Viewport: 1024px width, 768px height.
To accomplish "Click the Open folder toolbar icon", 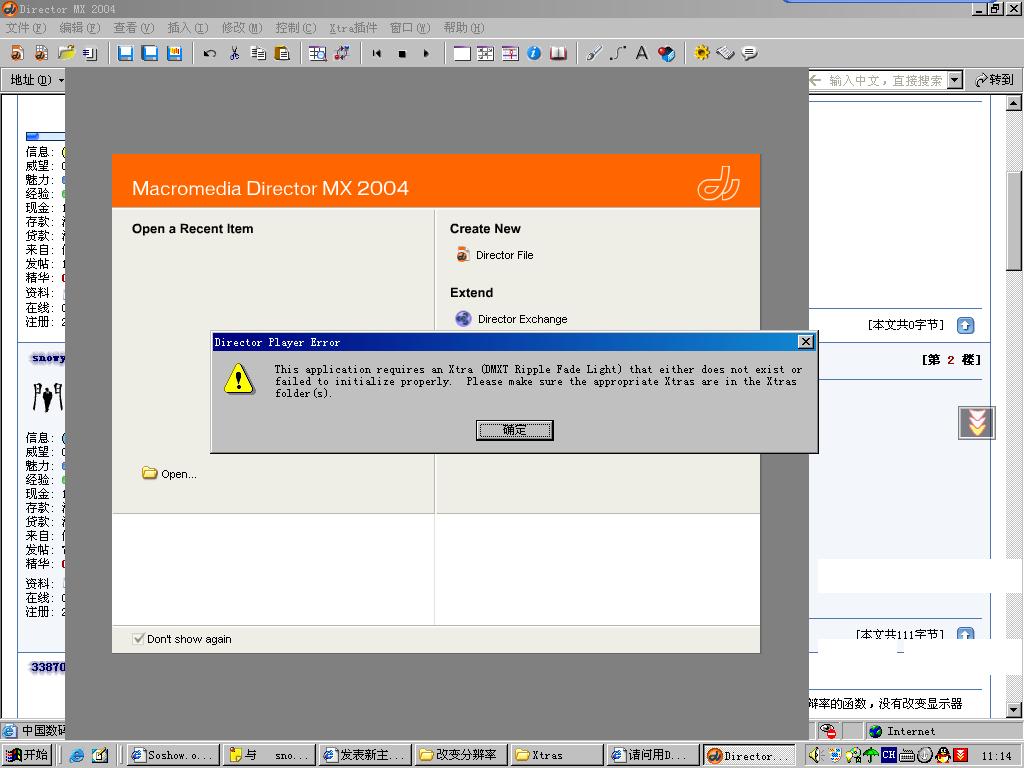I will (x=65, y=53).
